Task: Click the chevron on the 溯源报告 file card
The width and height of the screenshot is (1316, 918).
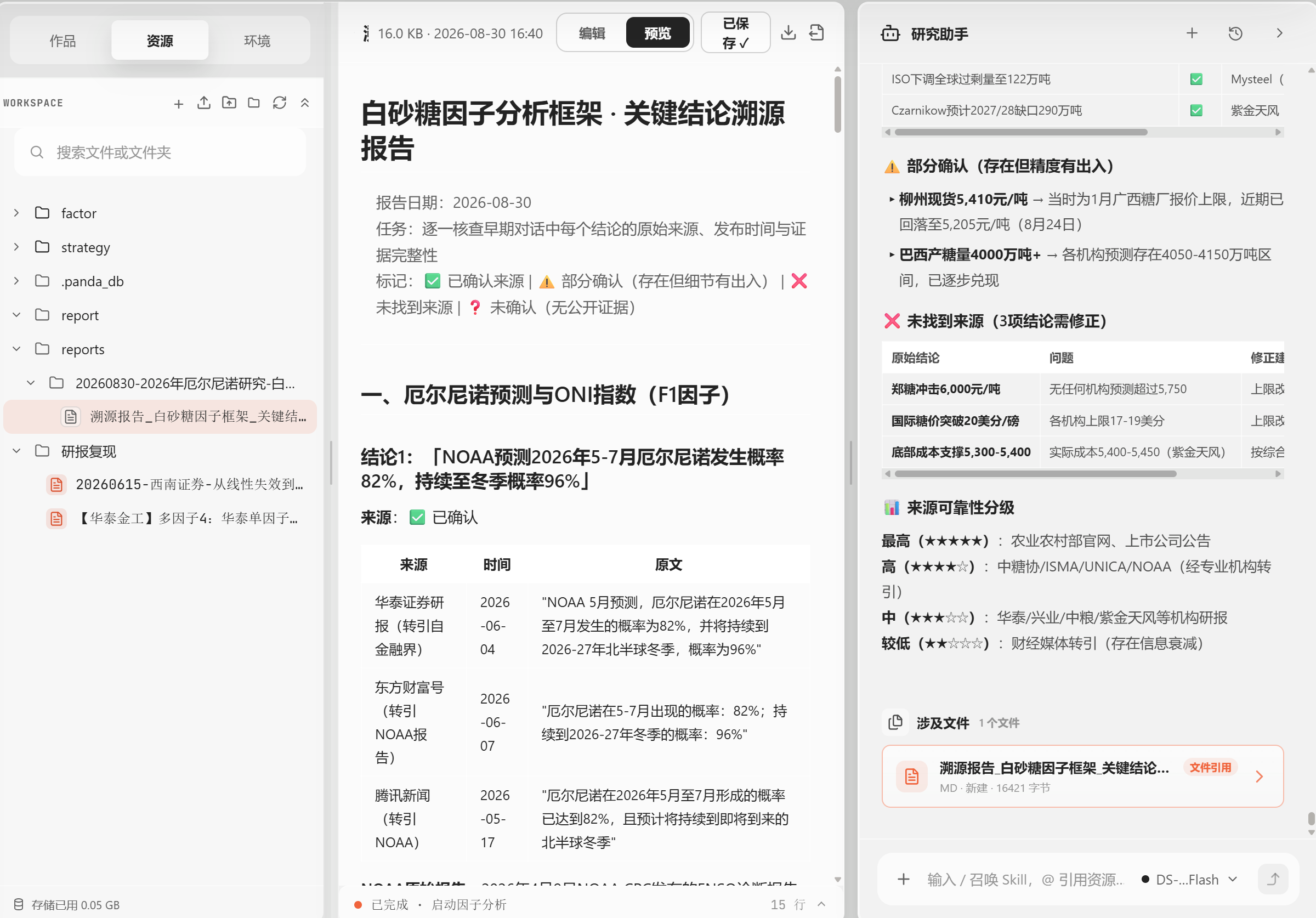Action: (1260, 777)
